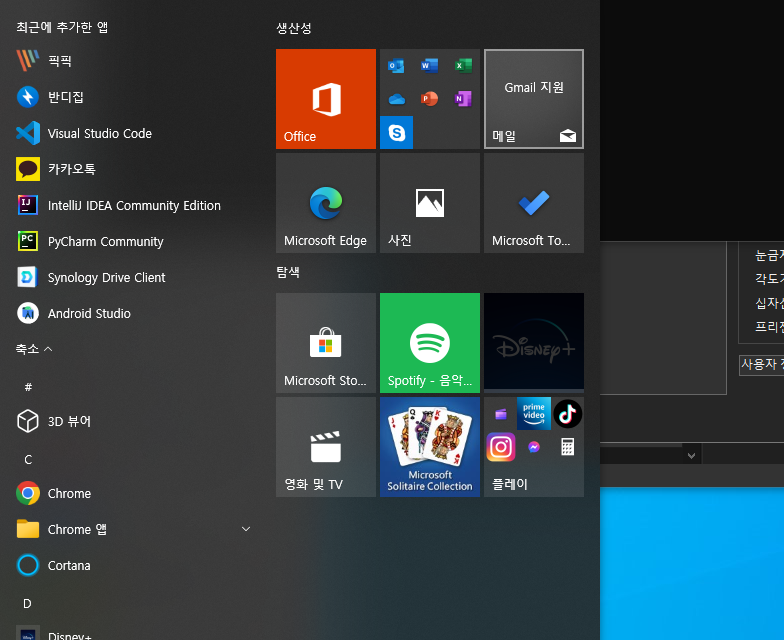
Task: Open Visual Studio Code
Action: [x=133, y=133]
